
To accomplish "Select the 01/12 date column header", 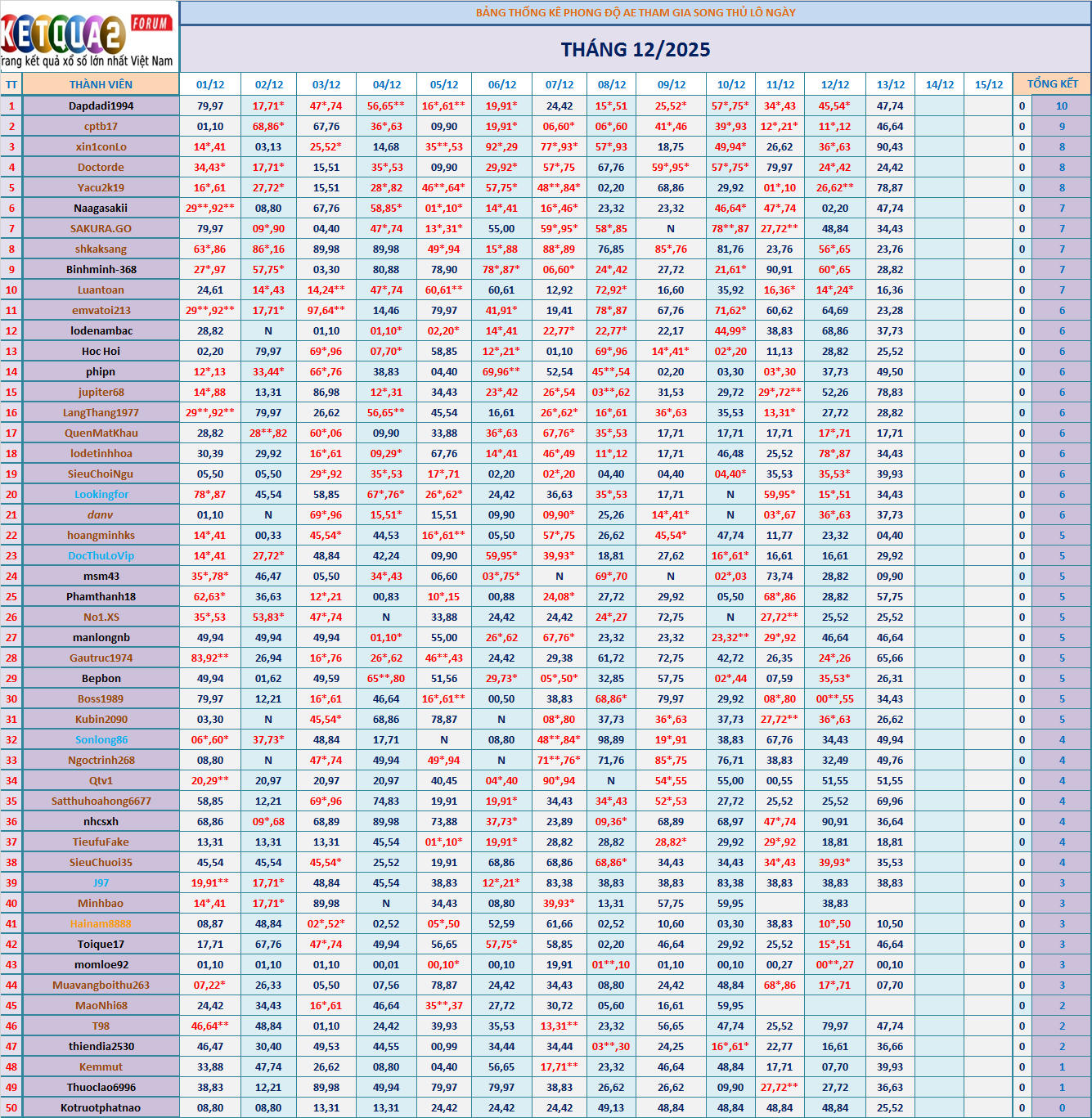I will (210, 84).
